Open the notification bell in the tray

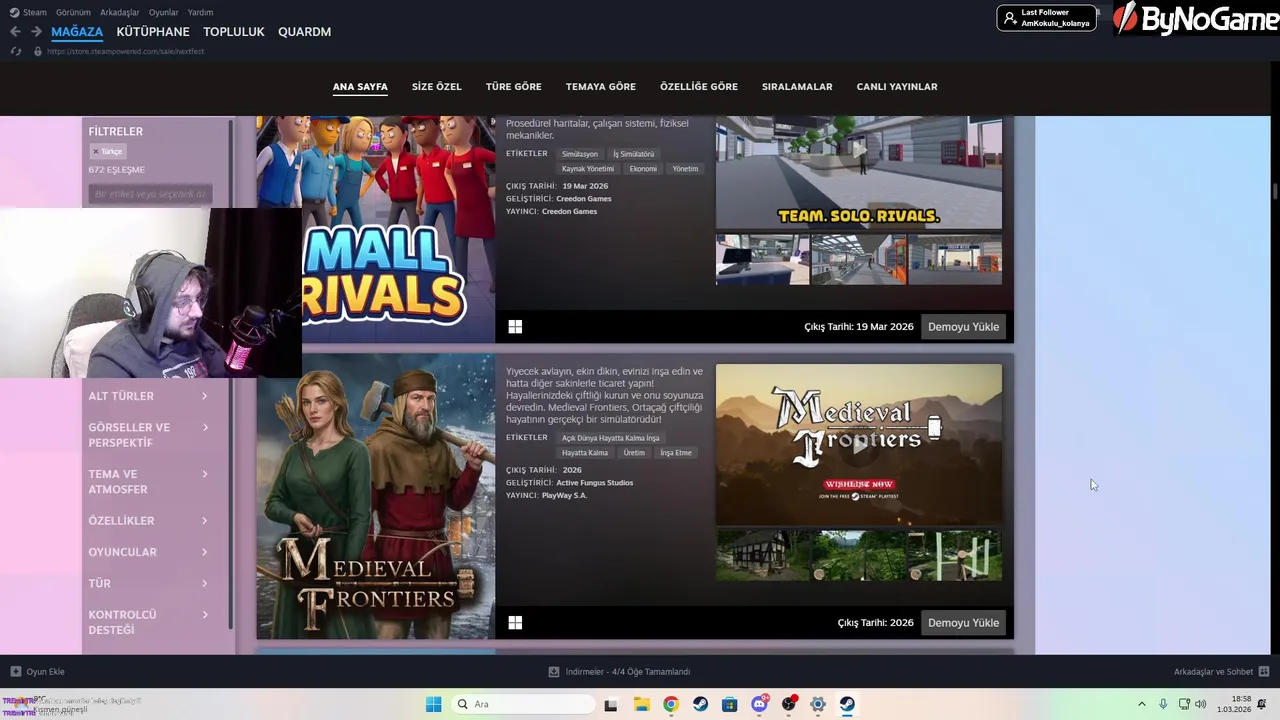point(1262,704)
